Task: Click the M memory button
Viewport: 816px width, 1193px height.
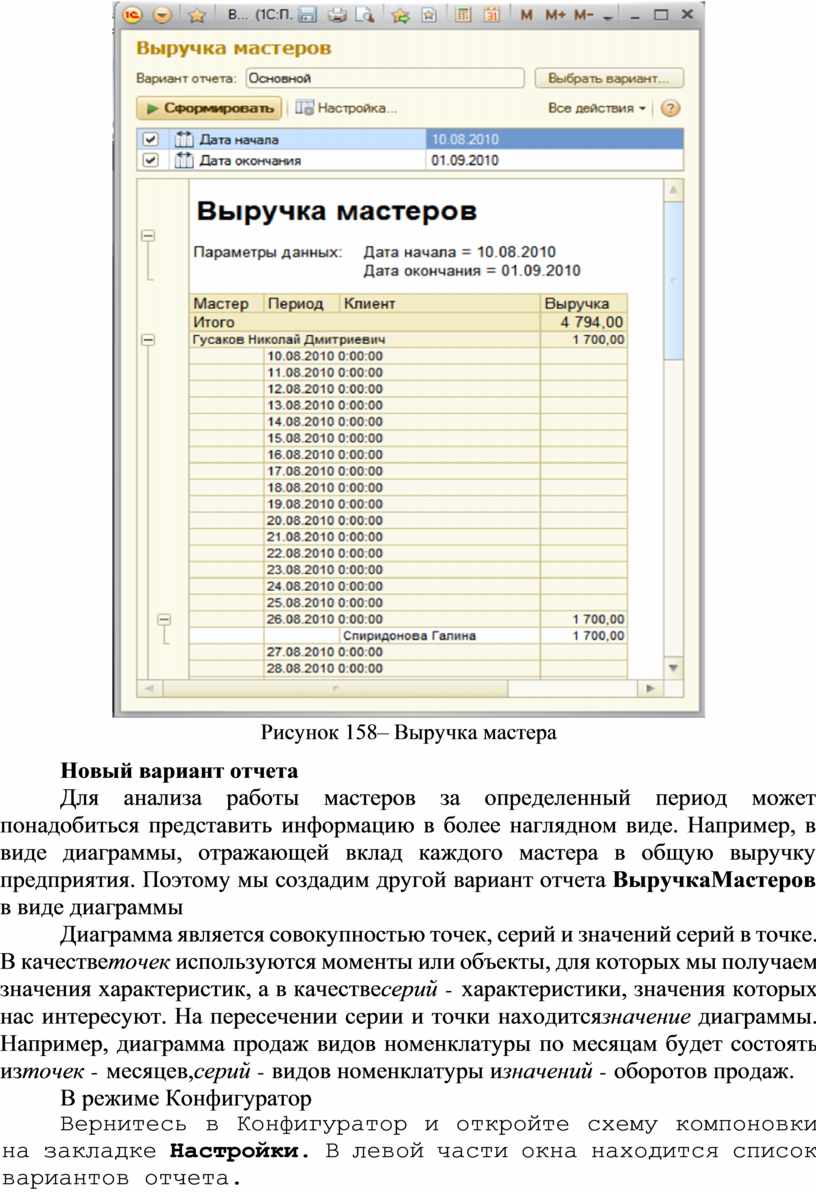Action: tap(527, 14)
